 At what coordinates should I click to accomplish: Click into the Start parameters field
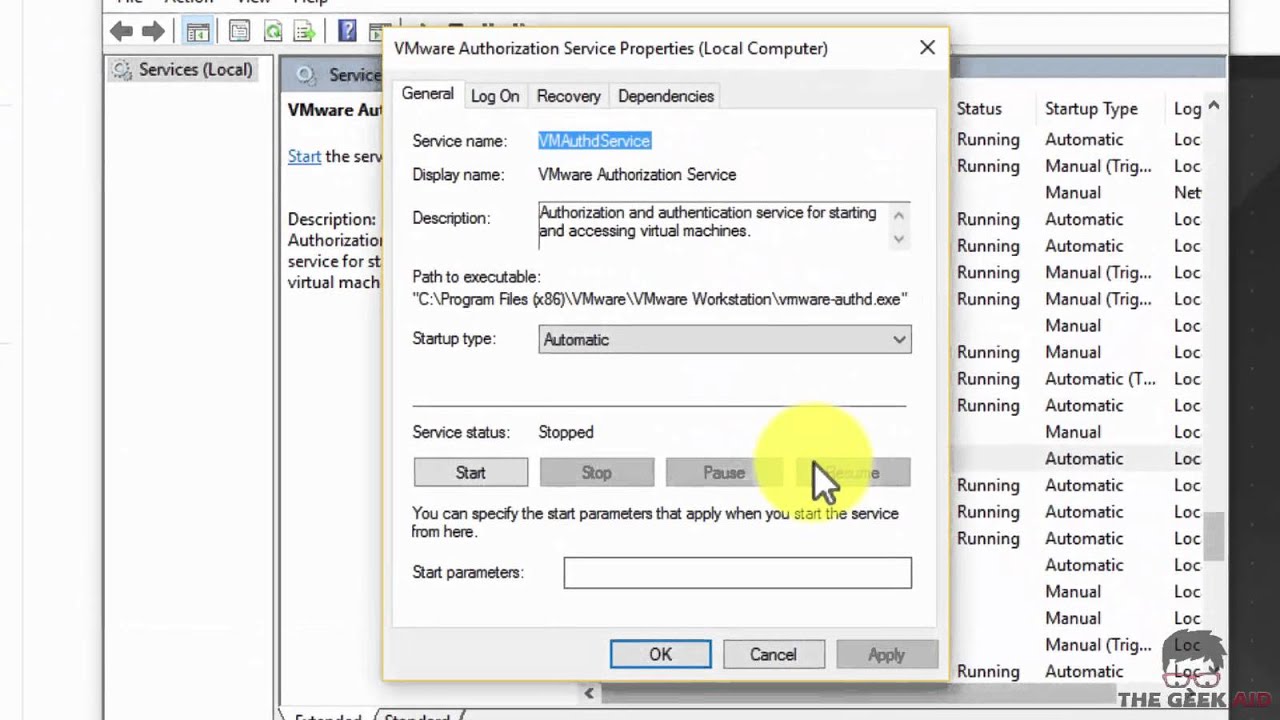click(738, 573)
